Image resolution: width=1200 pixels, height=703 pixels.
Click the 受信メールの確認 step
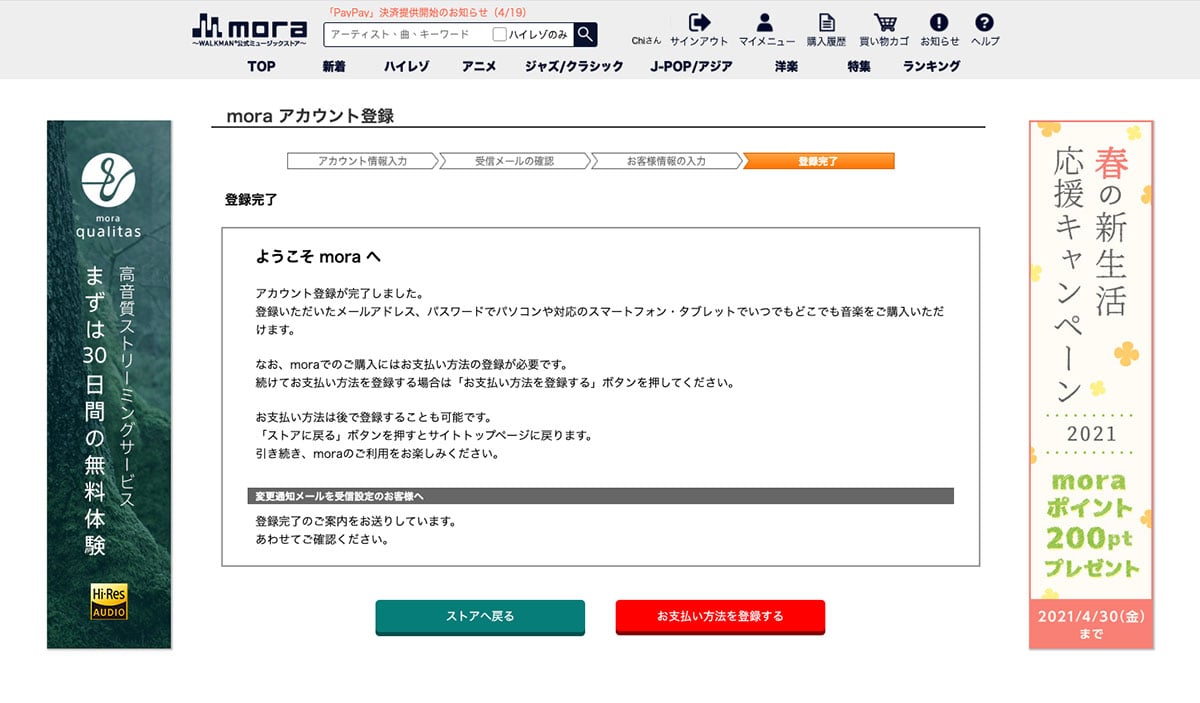click(514, 161)
